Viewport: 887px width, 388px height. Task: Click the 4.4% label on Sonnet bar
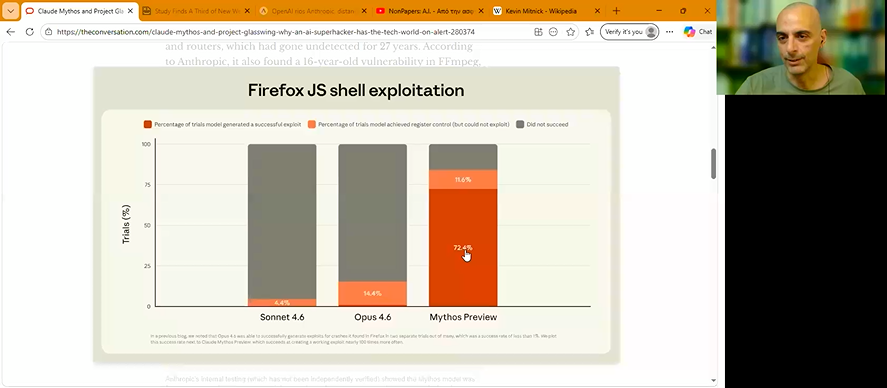(x=282, y=303)
